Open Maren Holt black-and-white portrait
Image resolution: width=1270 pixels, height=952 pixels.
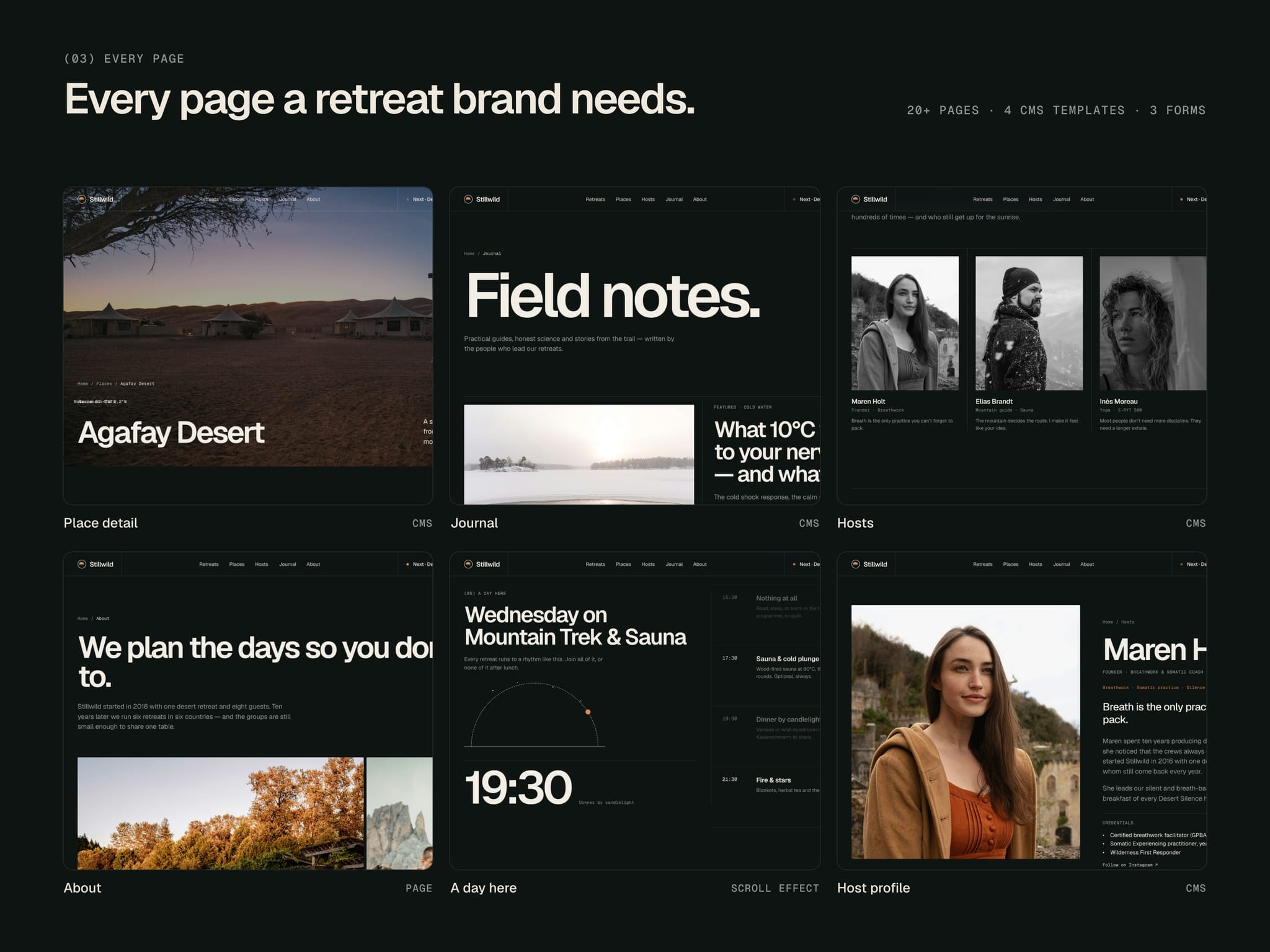[905, 323]
